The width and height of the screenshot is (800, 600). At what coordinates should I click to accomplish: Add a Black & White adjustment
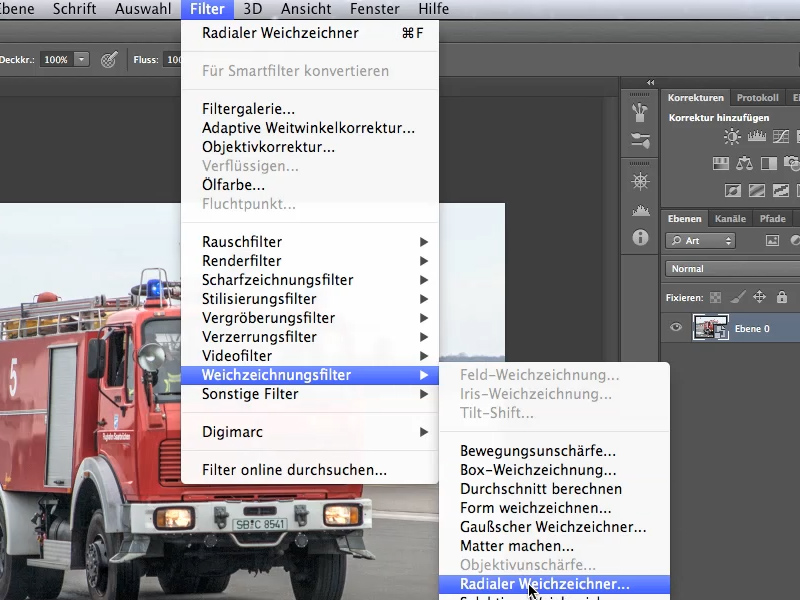pos(769,164)
